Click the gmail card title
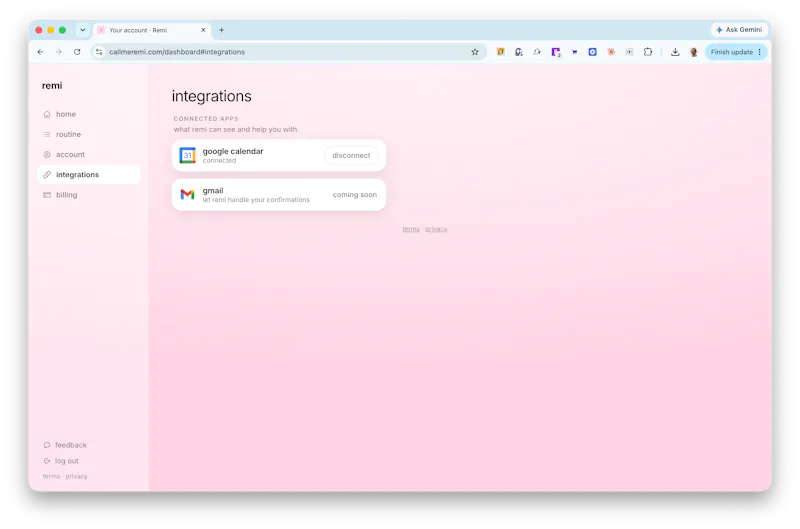The height and width of the screenshot is (529, 800). point(213,190)
